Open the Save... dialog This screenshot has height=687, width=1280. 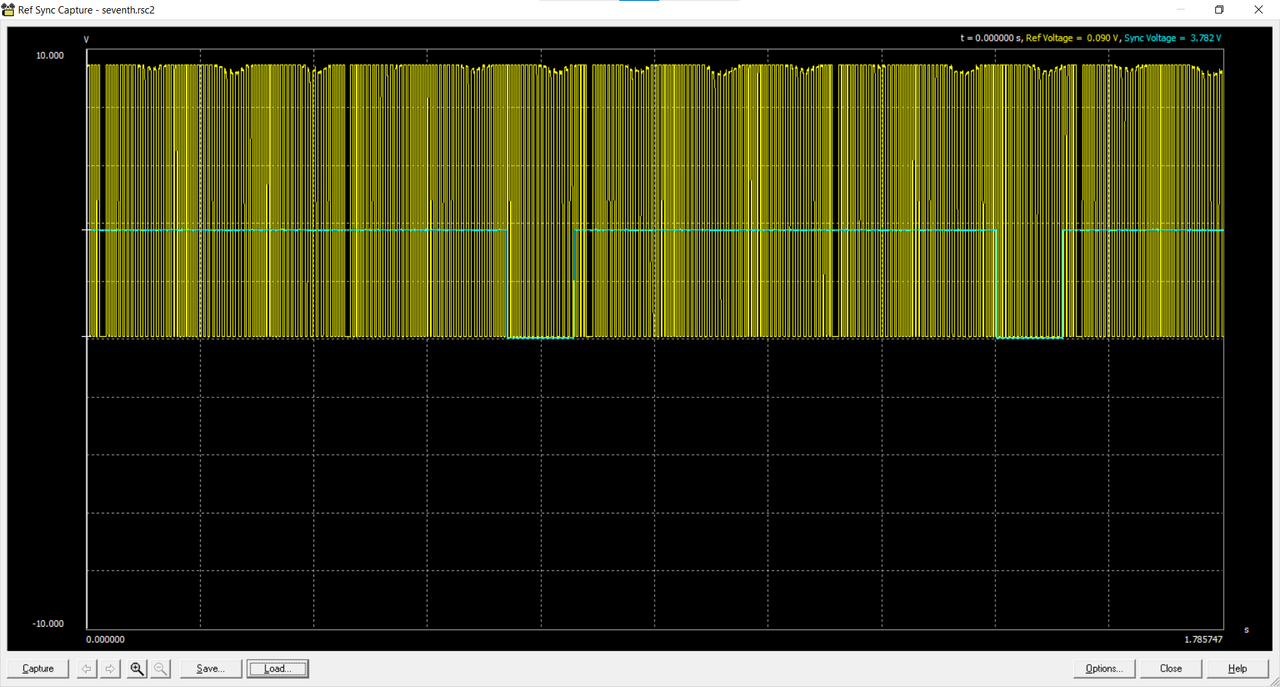point(211,669)
